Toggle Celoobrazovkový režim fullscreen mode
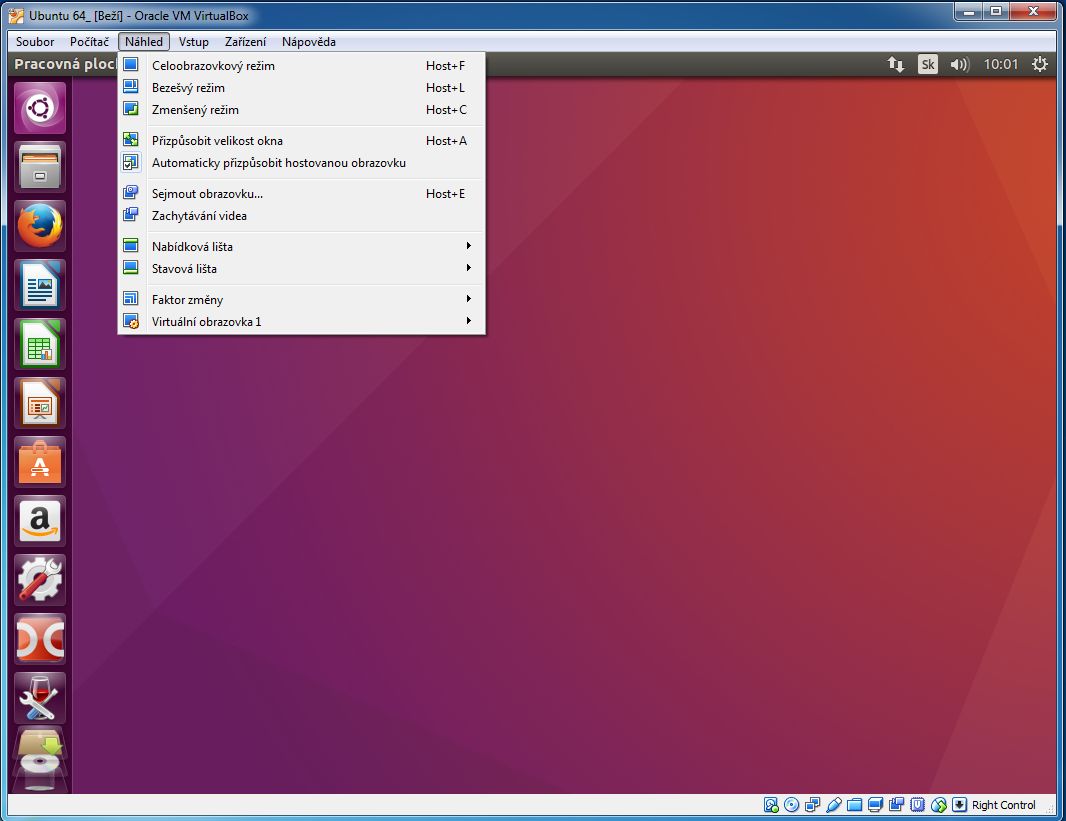 click(302, 66)
